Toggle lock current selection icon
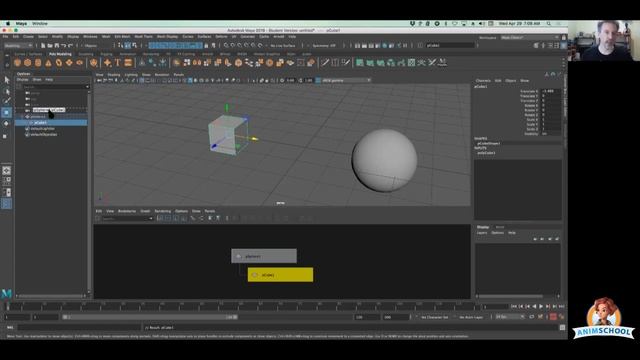This screenshot has width=640, height=360. click(206, 46)
